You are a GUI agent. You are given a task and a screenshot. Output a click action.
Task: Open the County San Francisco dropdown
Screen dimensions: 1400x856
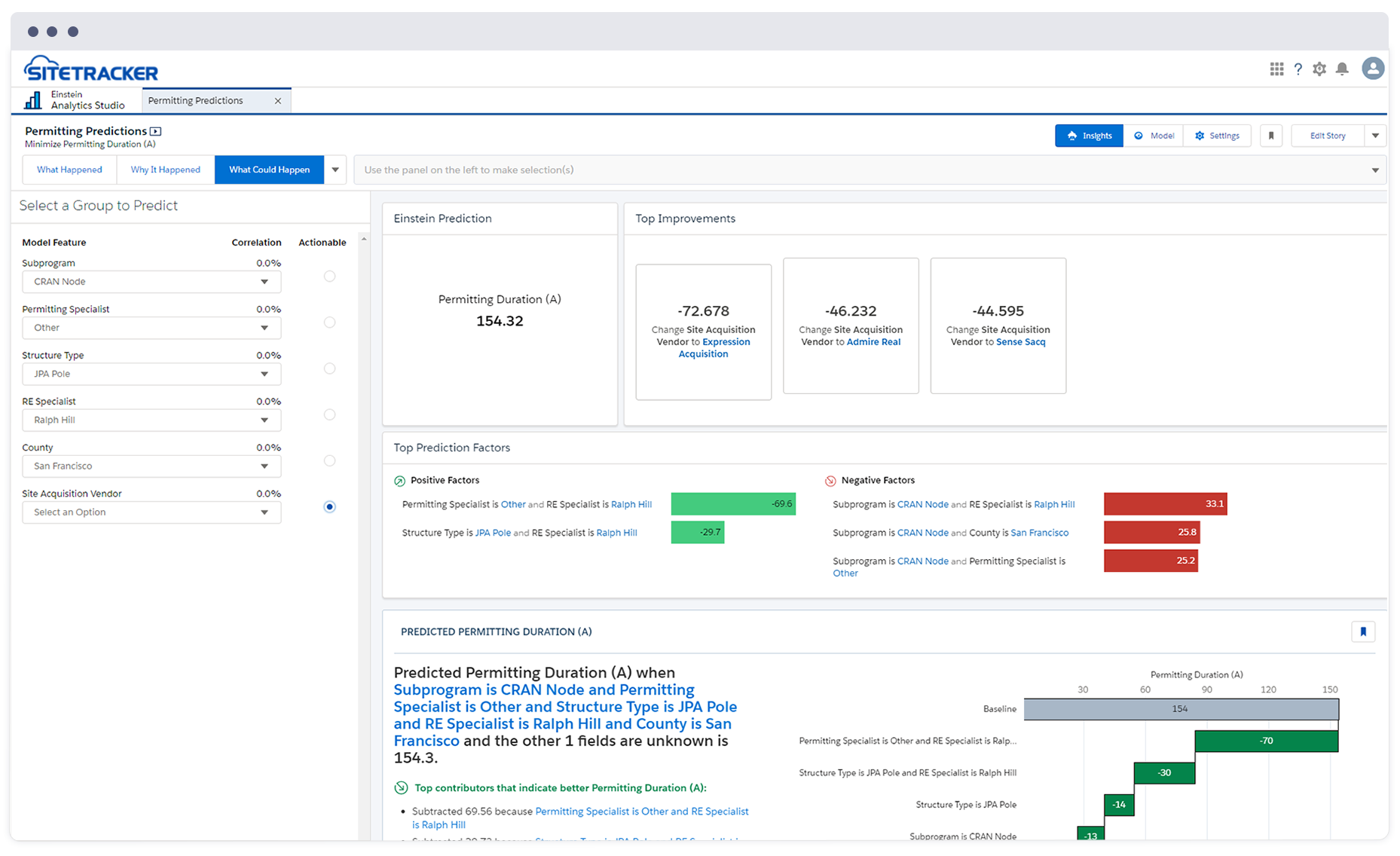[x=151, y=466]
